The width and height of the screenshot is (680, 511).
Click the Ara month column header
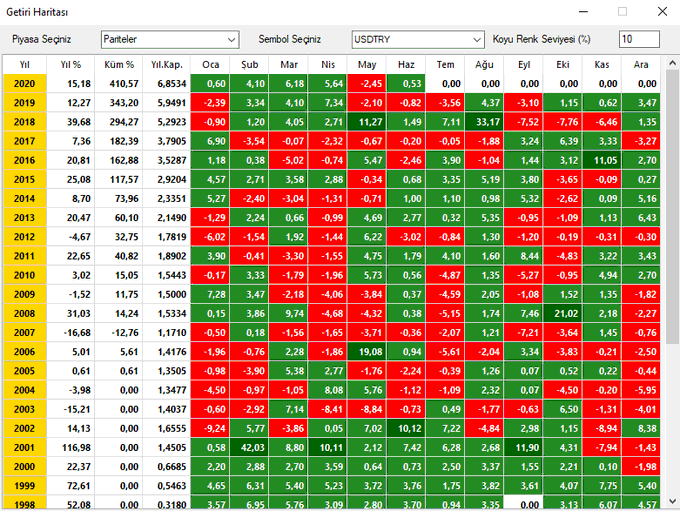point(641,65)
